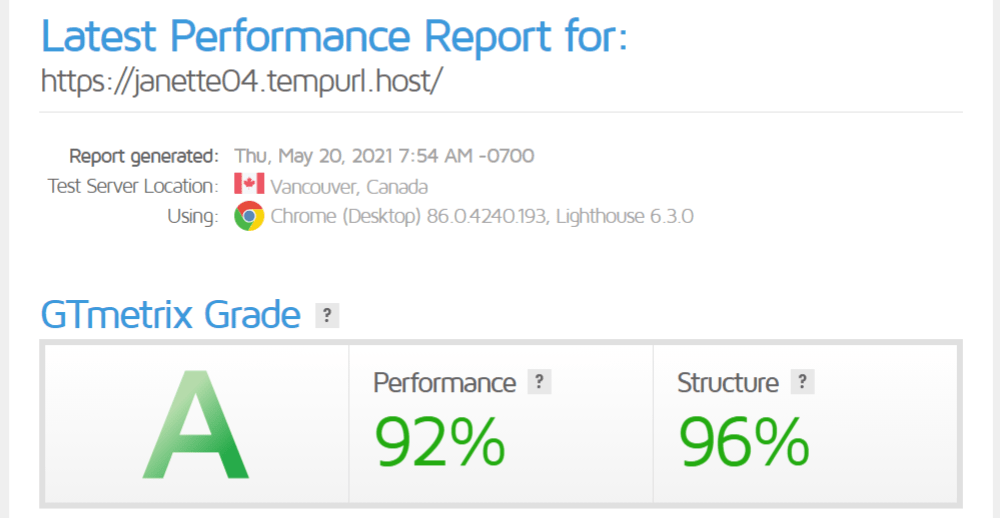Open the janette04.tempurl.host URL link
1000x518 pixels.
pos(241,81)
